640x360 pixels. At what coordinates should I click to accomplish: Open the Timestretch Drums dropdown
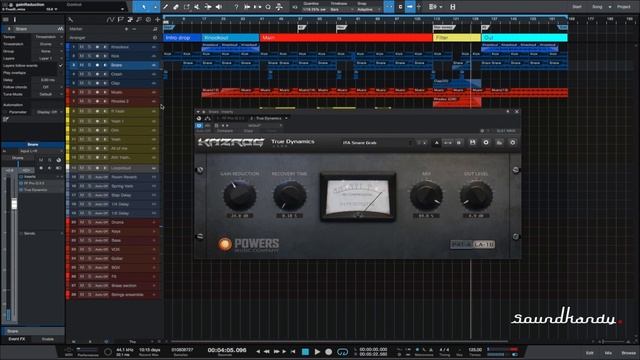pyautogui.click(x=48, y=44)
